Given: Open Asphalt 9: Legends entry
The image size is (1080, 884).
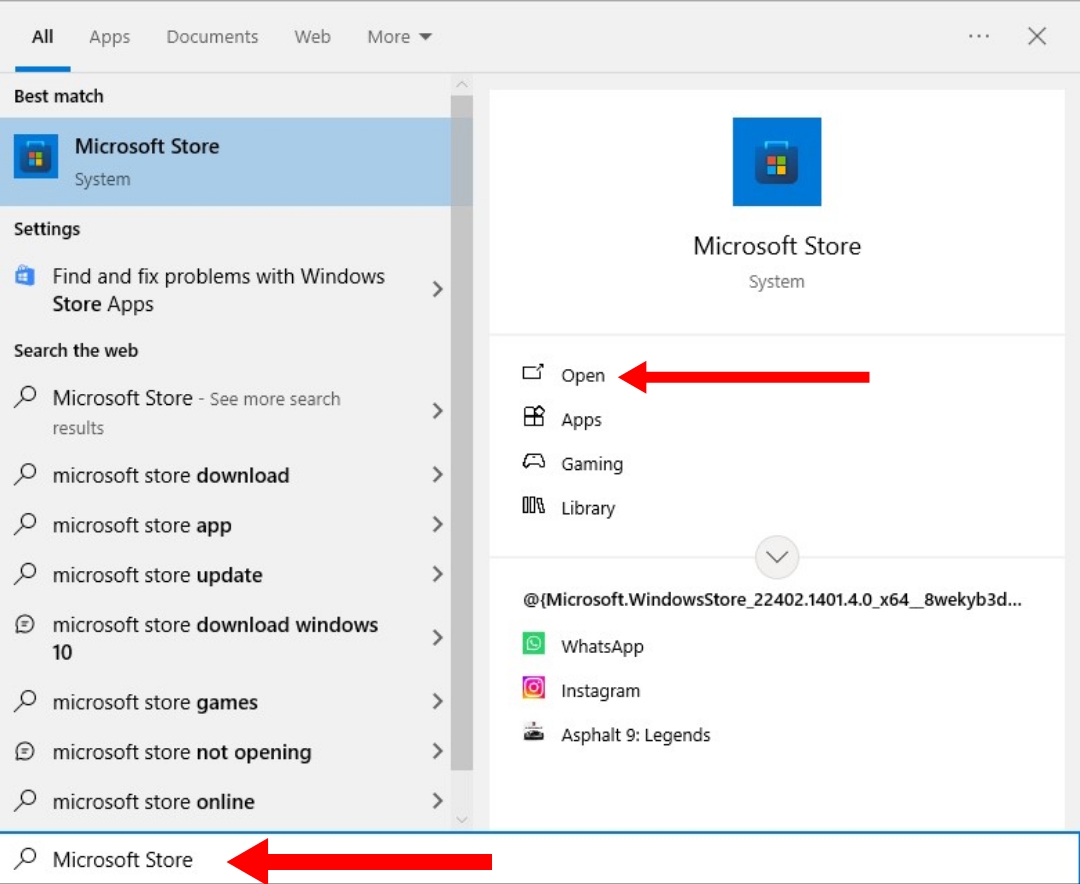Looking at the screenshot, I should click(x=635, y=735).
